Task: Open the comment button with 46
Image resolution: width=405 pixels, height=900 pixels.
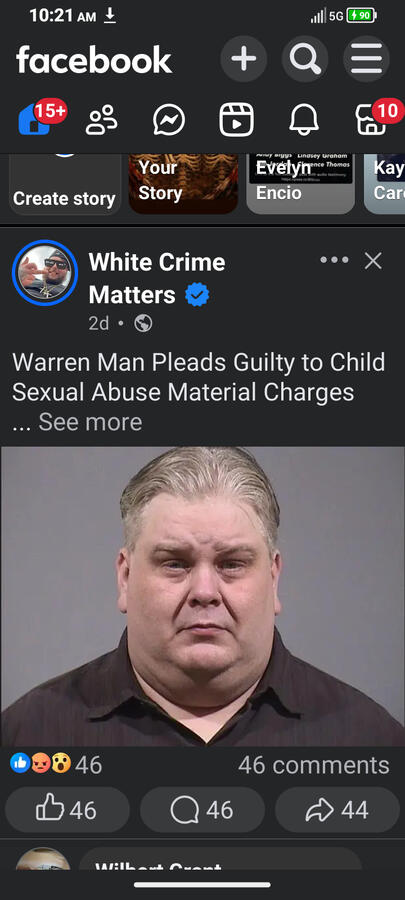Action: pos(202,810)
